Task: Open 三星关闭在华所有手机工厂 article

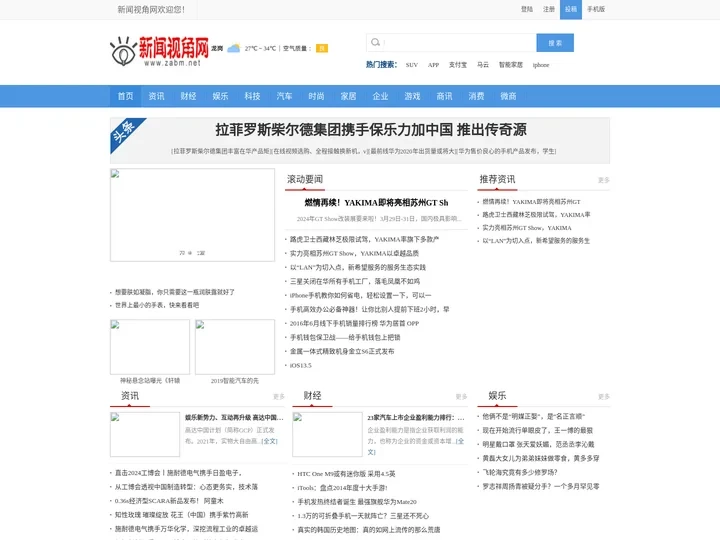Action: (x=354, y=281)
